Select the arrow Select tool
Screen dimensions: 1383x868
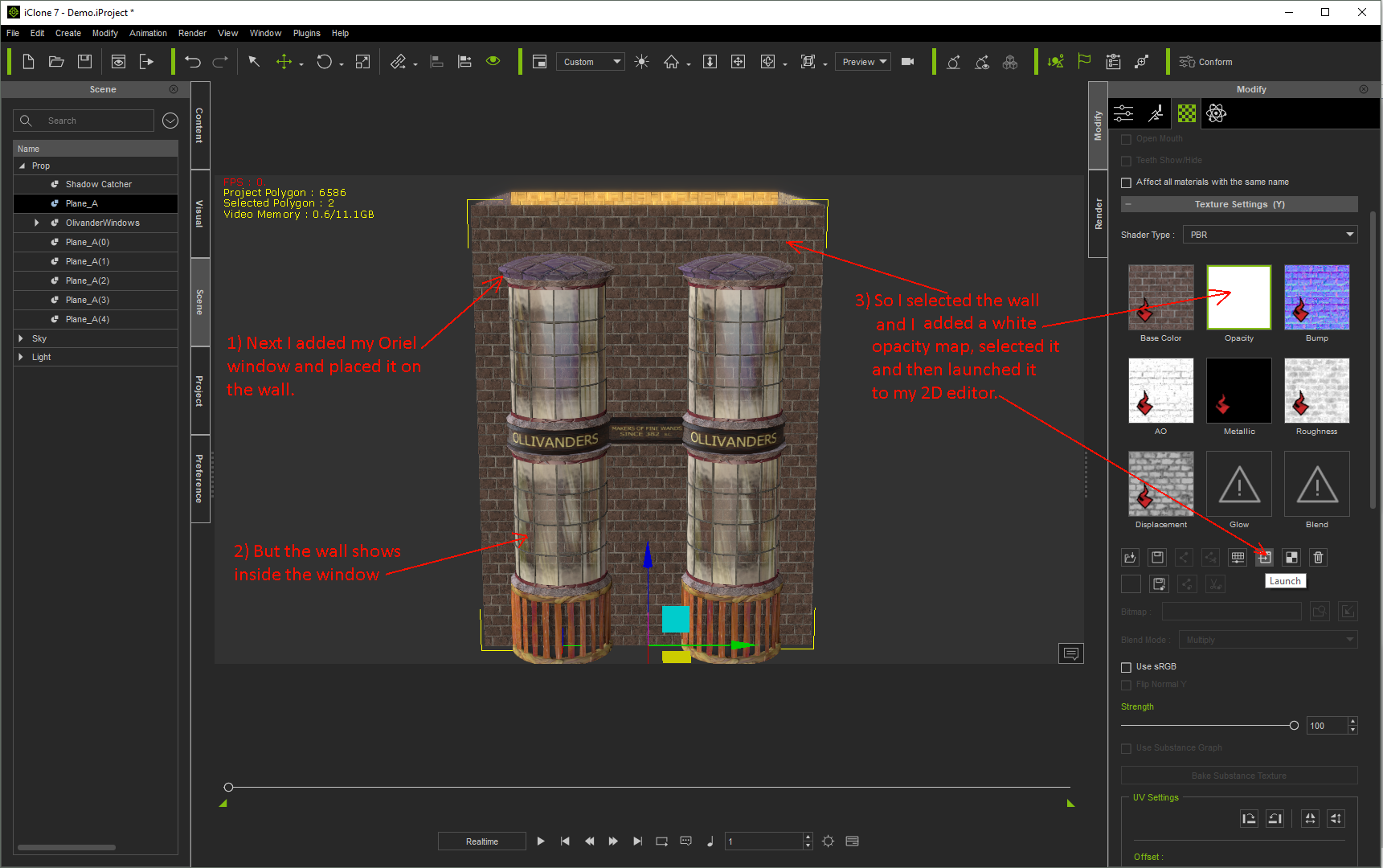coord(254,62)
